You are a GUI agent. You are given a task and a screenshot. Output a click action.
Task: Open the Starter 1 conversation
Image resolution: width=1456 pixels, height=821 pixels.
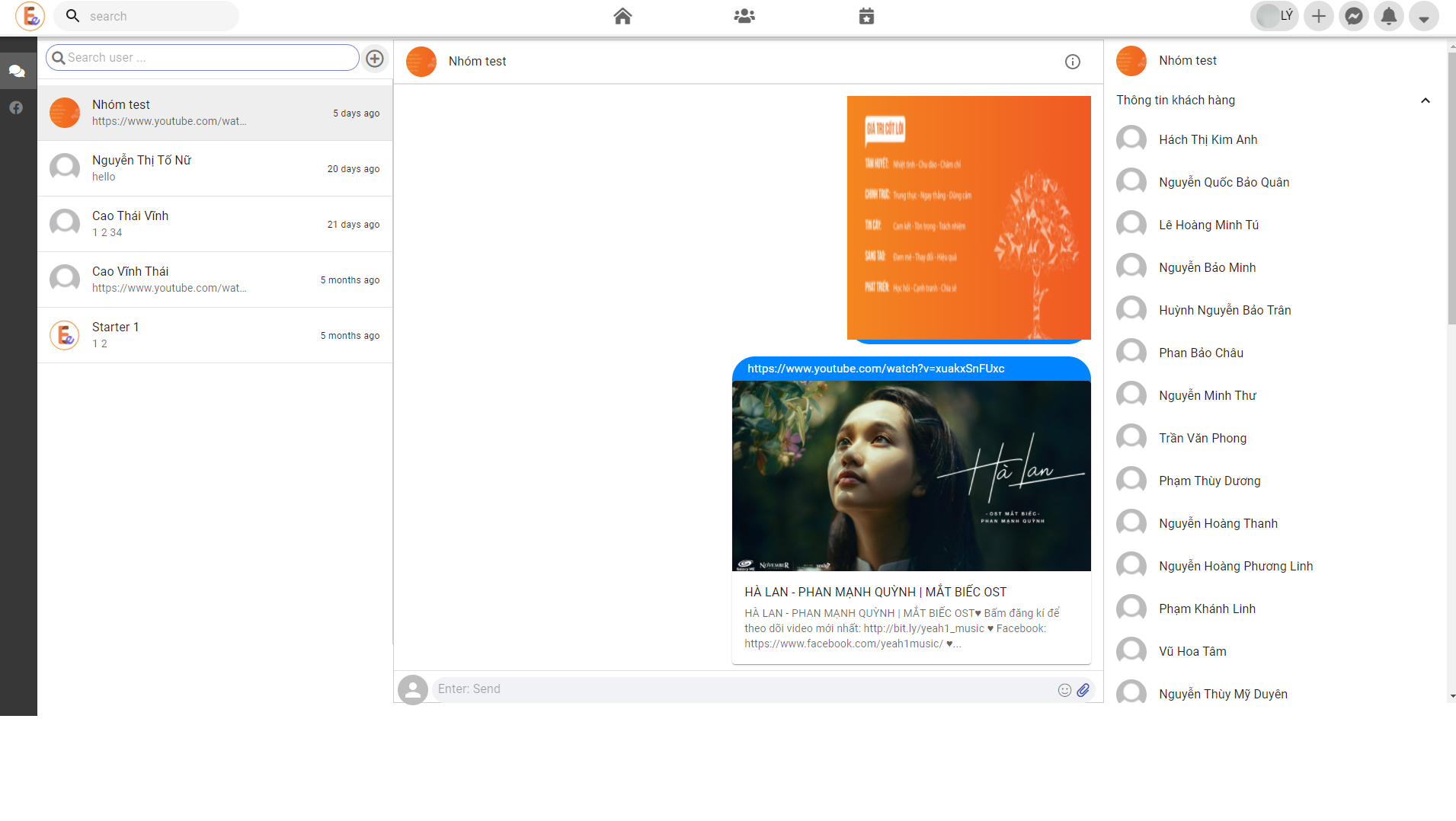point(215,335)
